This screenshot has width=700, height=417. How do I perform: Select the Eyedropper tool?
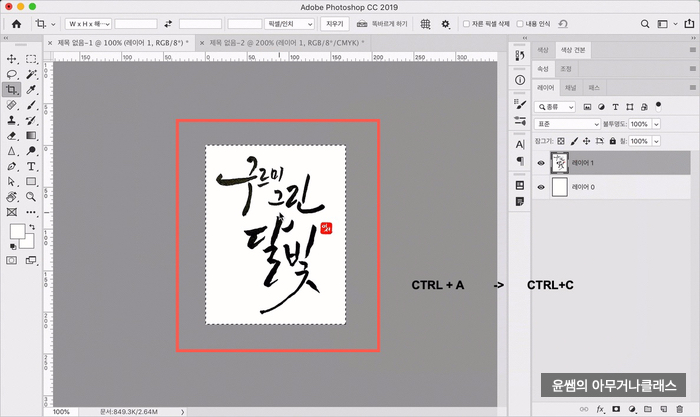click(x=31, y=89)
